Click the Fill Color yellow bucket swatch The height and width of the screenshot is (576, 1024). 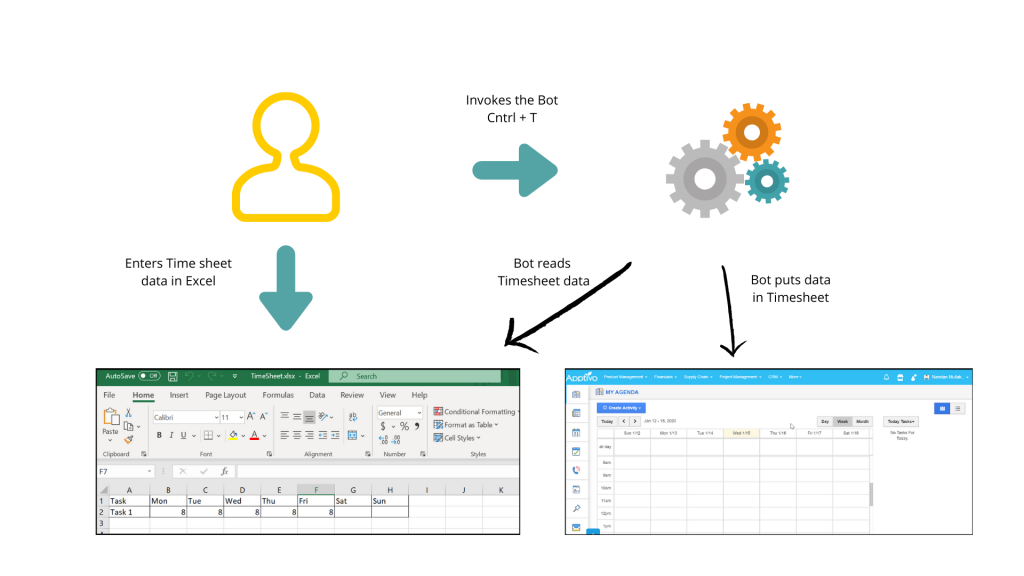233,436
